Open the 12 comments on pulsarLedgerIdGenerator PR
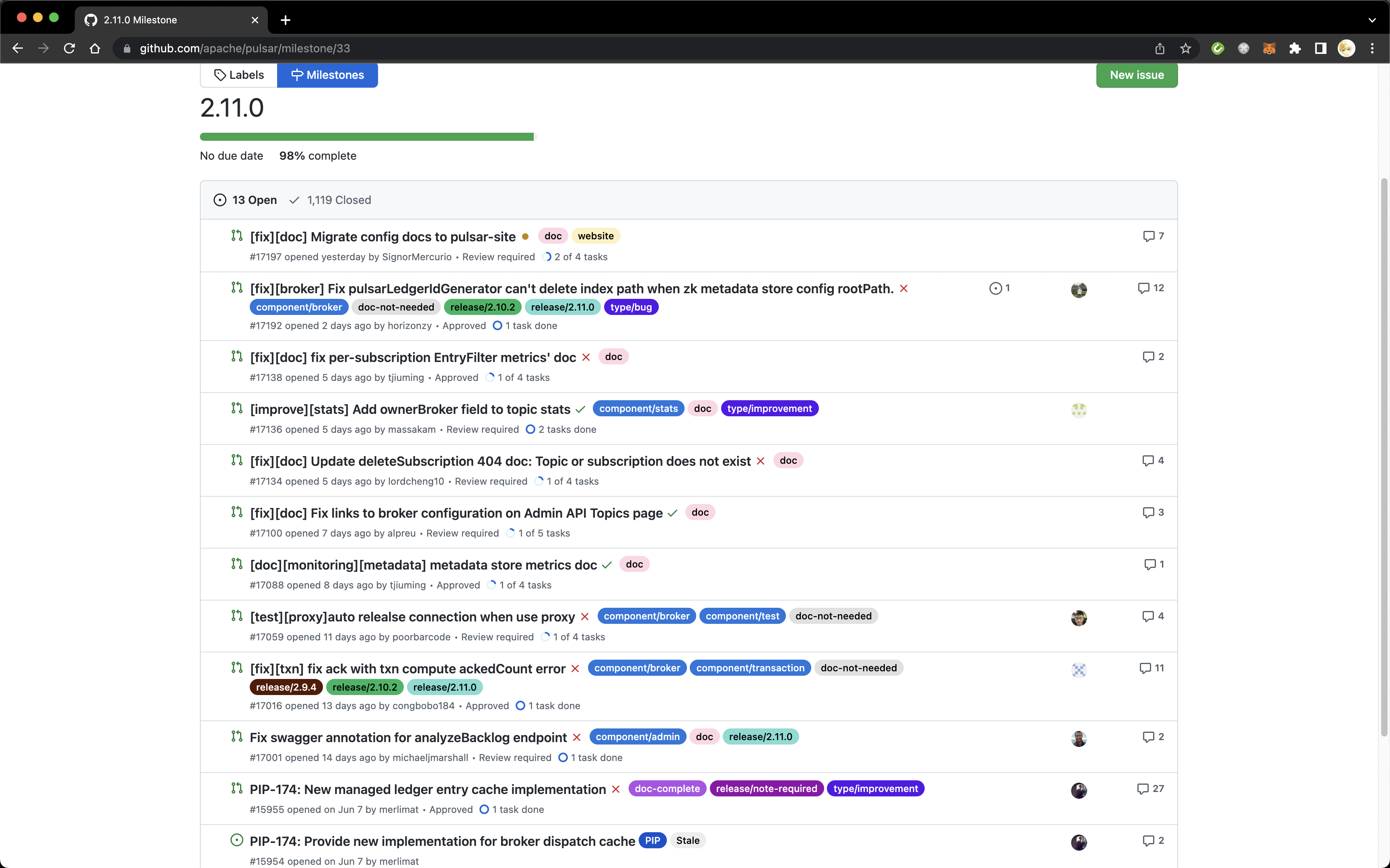The image size is (1390, 868). 1151,288
